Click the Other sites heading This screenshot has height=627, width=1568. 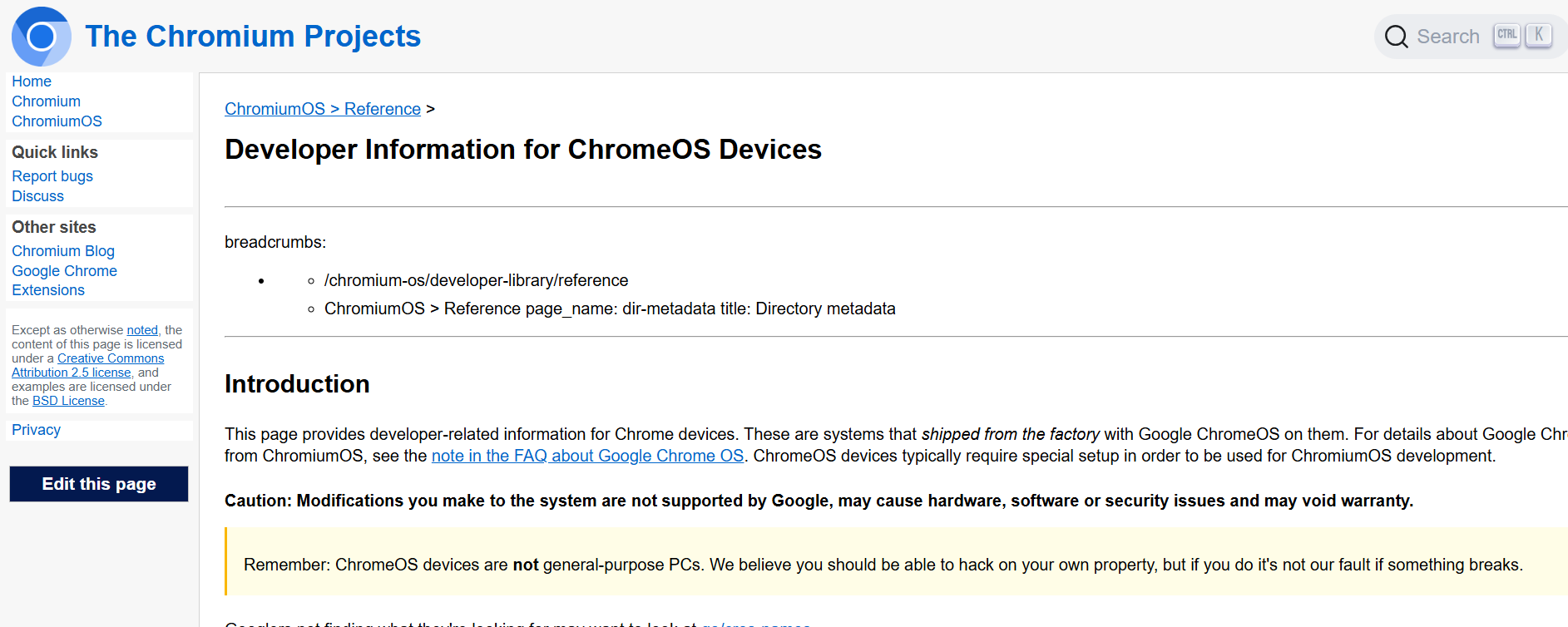54,227
